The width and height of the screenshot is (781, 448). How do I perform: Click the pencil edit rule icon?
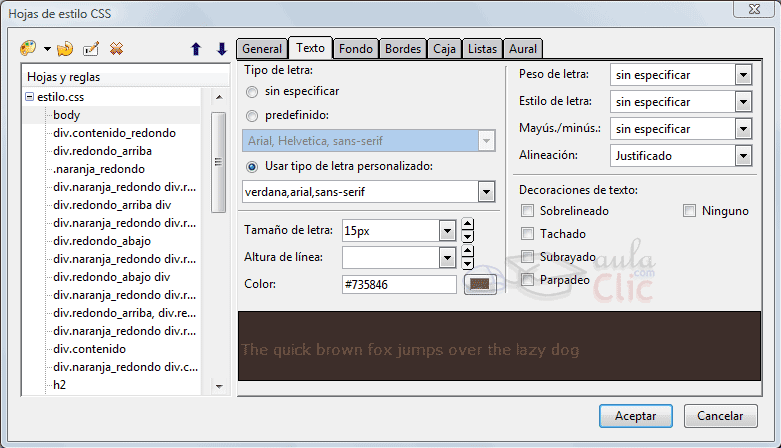pyautogui.click(x=91, y=48)
